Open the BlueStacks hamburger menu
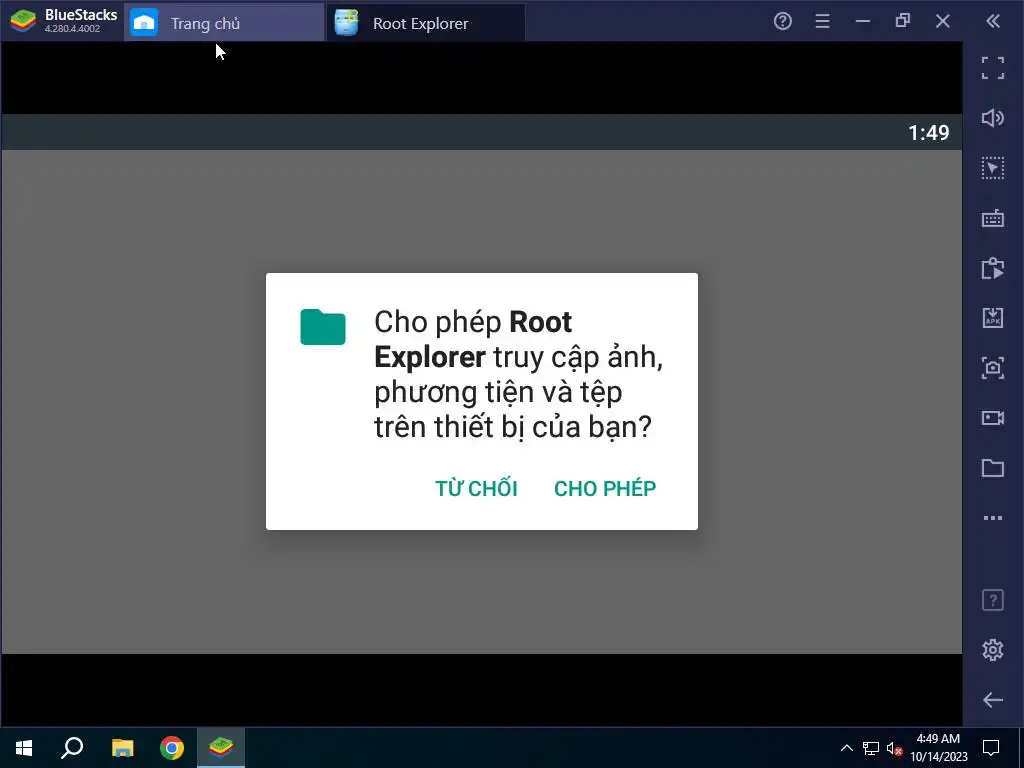1024x768 pixels. click(x=822, y=22)
